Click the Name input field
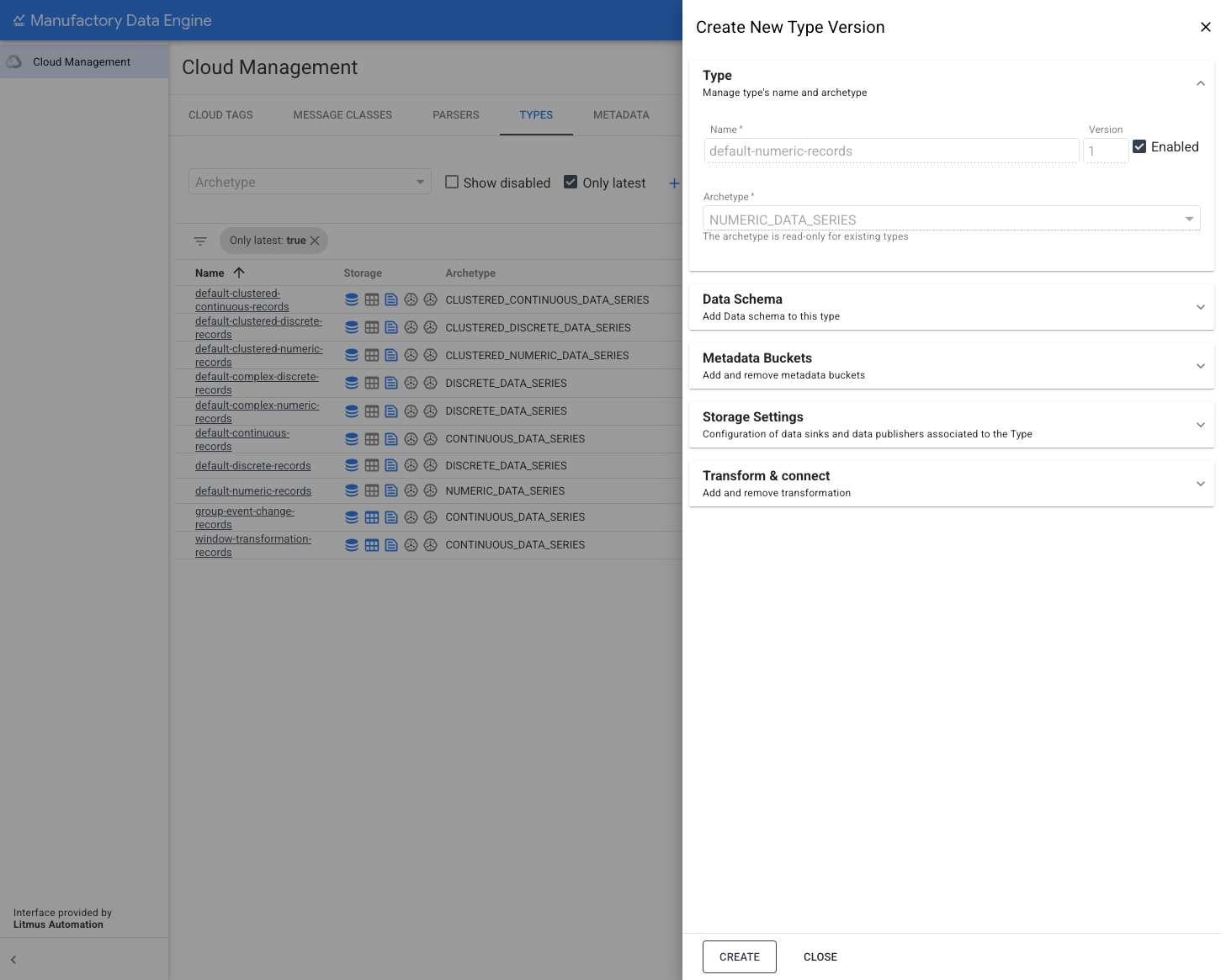The width and height of the screenshot is (1221, 980). click(x=890, y=151)
